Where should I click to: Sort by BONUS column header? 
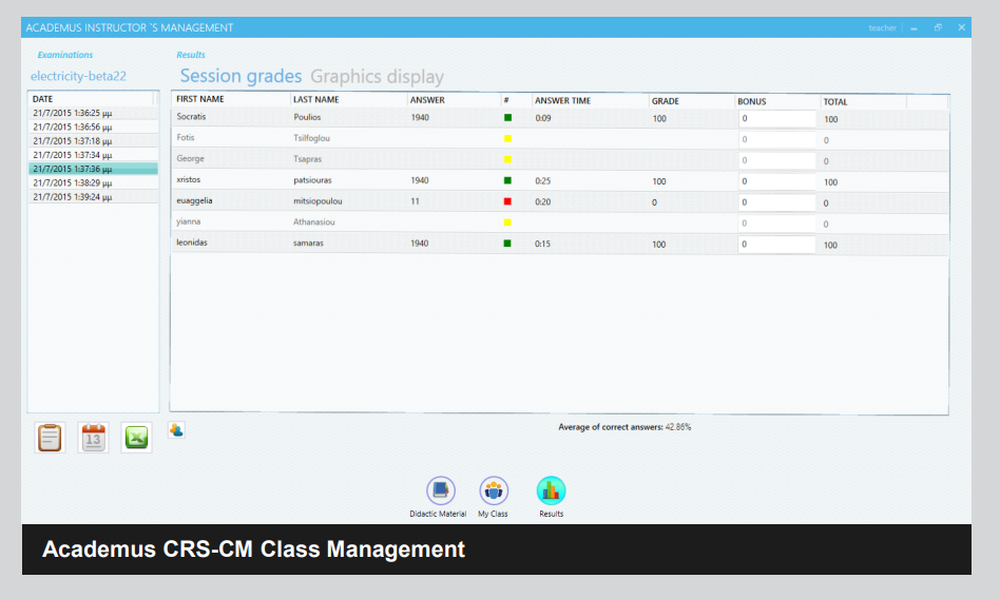point(752,101)
